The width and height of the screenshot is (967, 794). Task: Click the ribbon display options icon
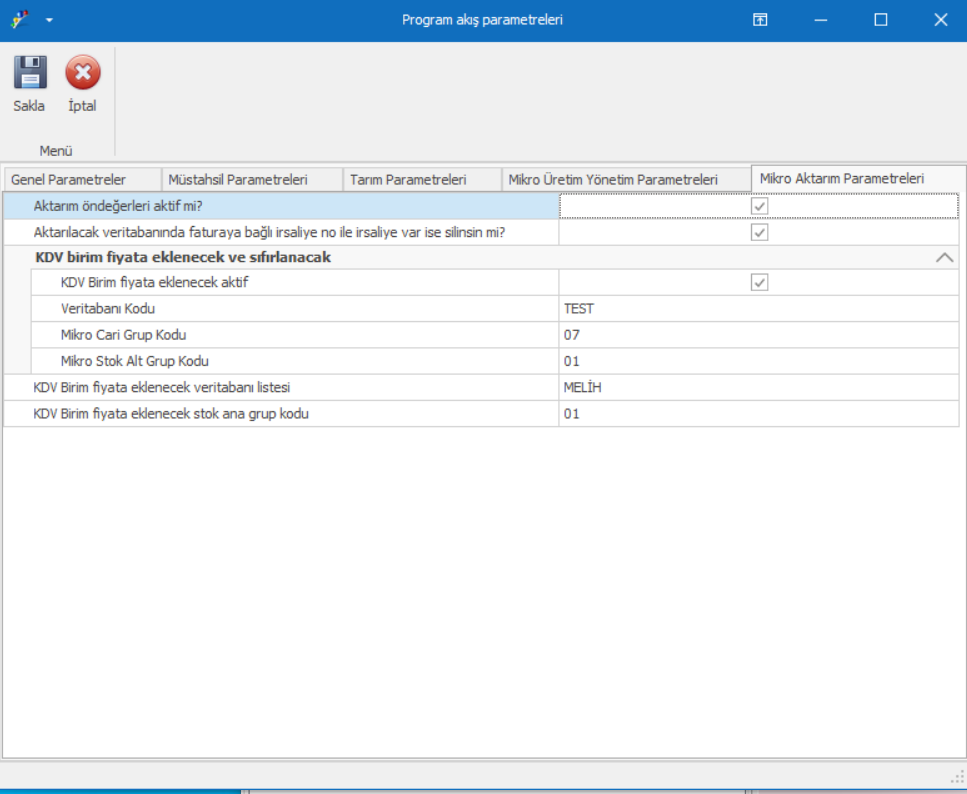point(760,20)
